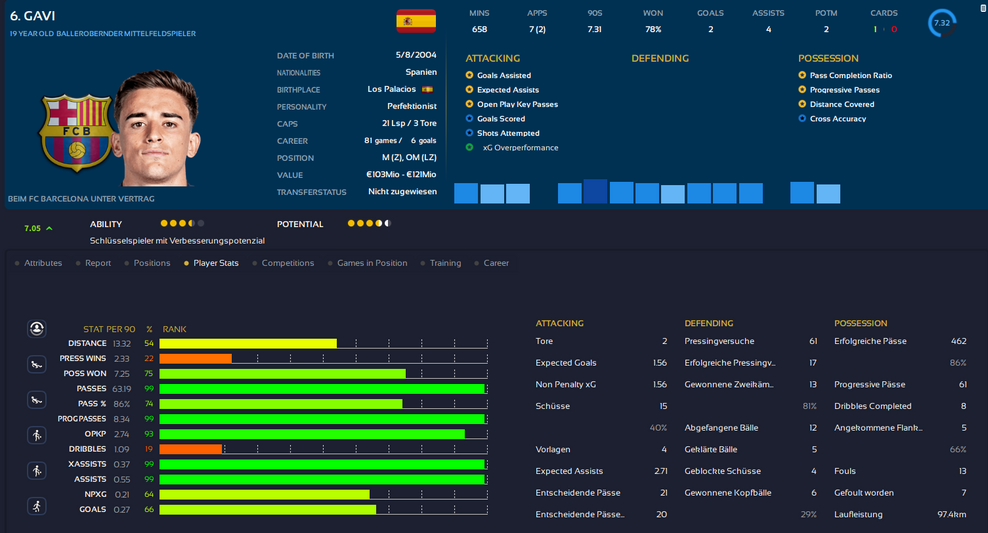Switch to the Attributes tab
The height and width of the screenshot is (533, 988).
point(42,263)
